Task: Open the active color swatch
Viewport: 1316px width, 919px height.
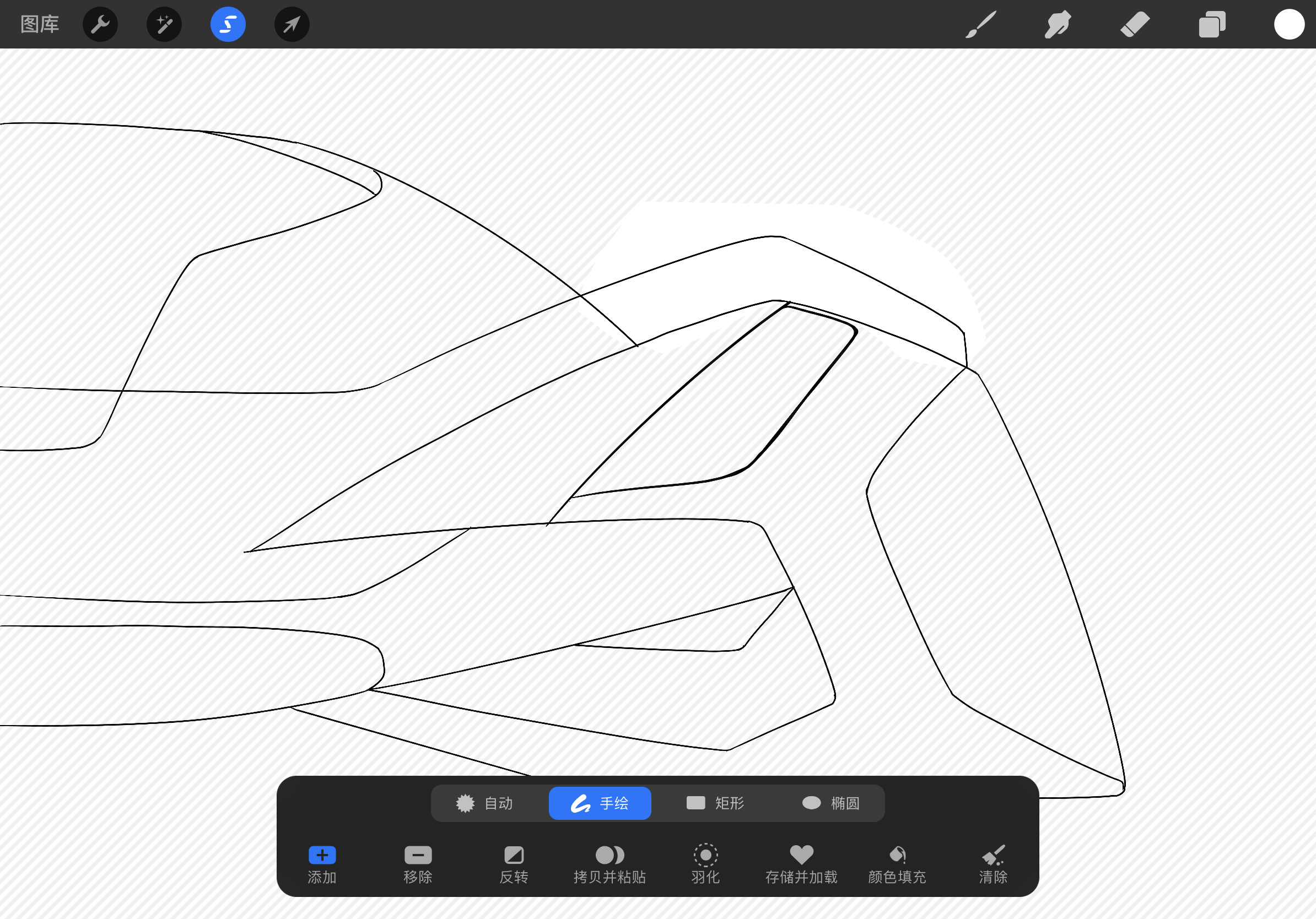Action: [1289, 24]
